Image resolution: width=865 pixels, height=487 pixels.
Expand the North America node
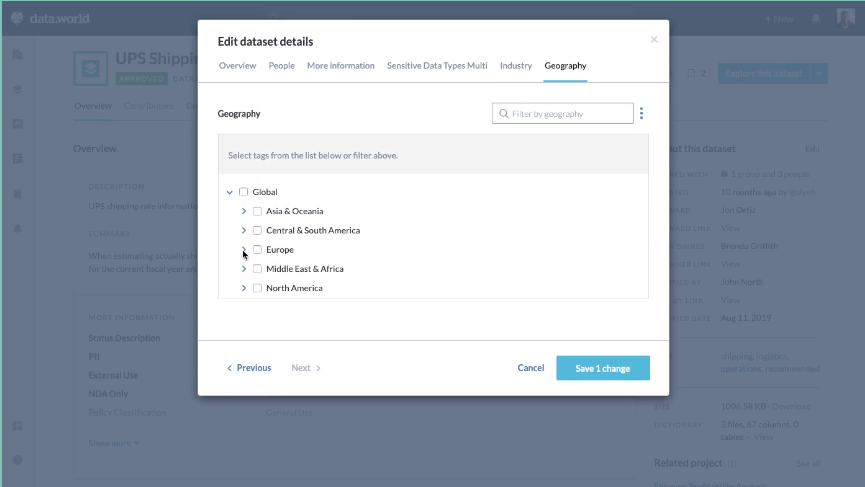(243, 288)
